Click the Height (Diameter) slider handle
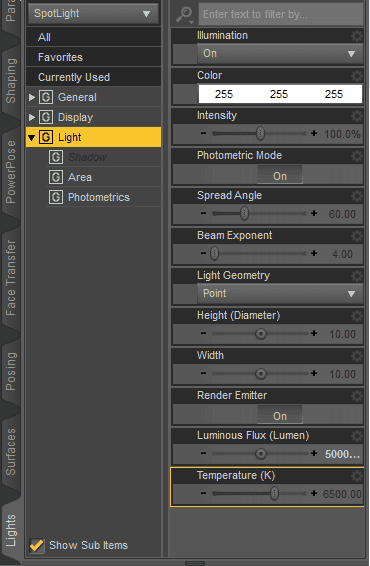 click(x=261, y=334)
